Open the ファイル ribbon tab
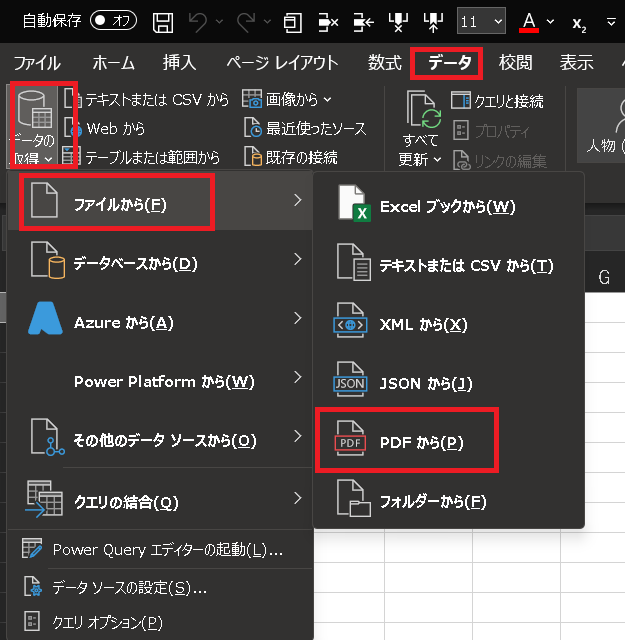 coord(37,63)
